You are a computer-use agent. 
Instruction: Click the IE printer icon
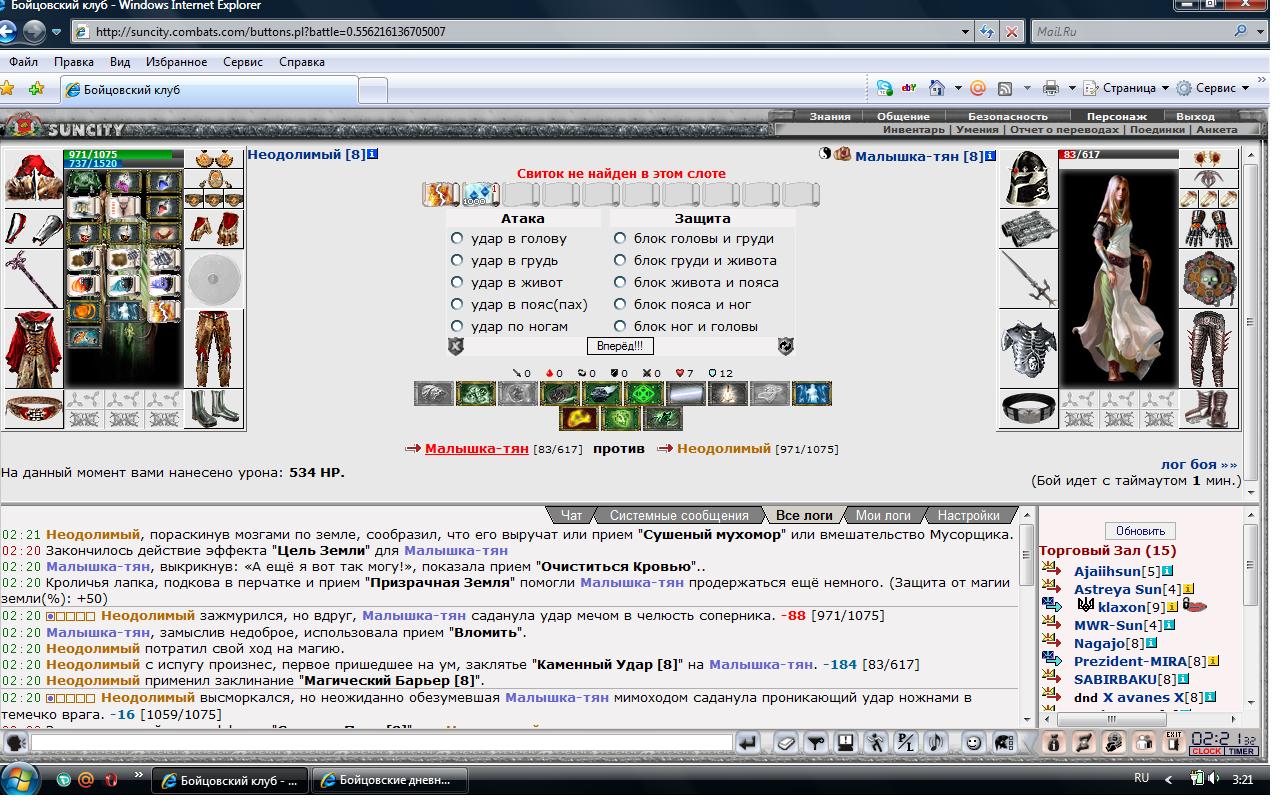pos(1050,88)
